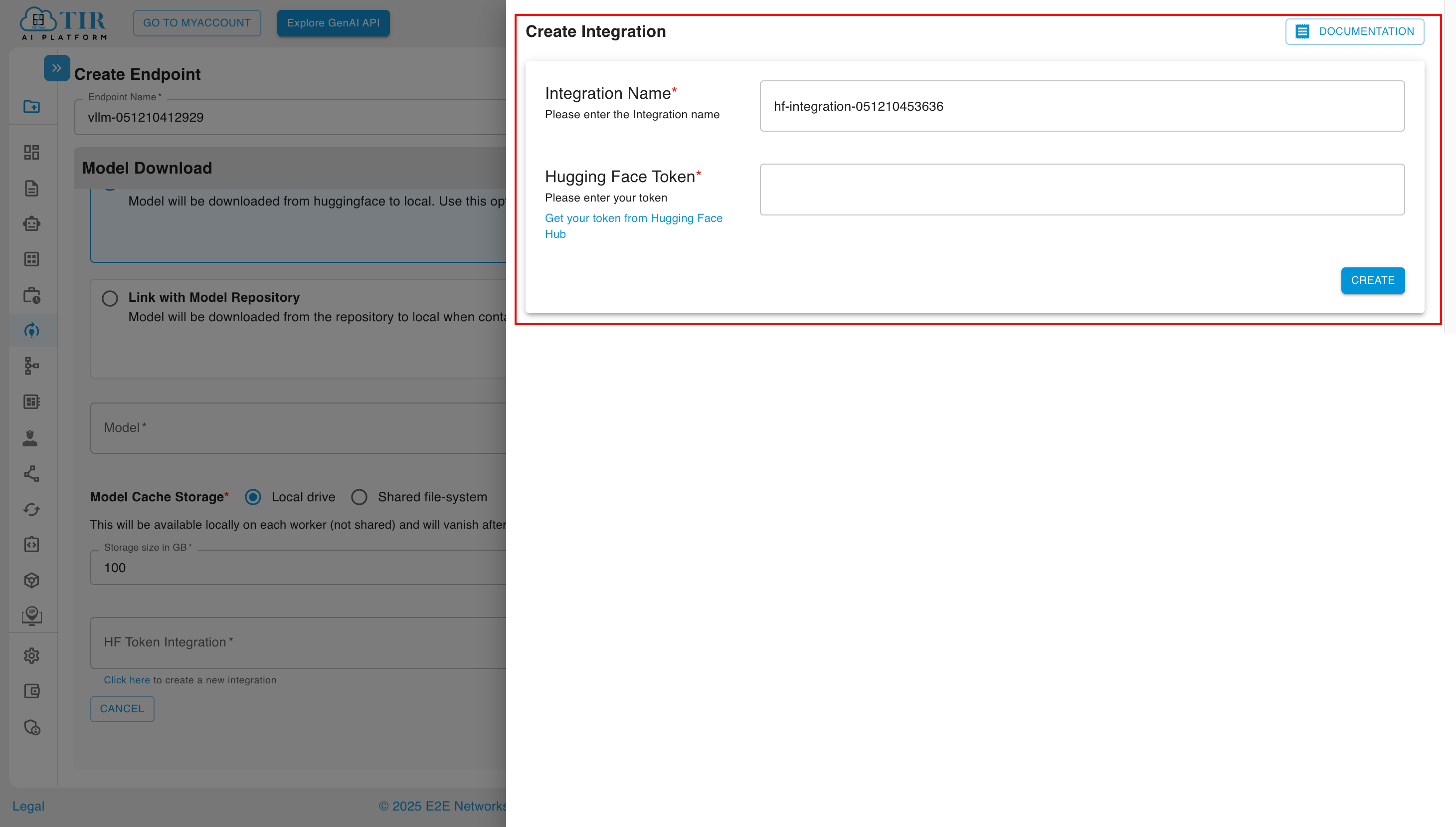Click the 'Create Integration' heading text

[595, 31]
